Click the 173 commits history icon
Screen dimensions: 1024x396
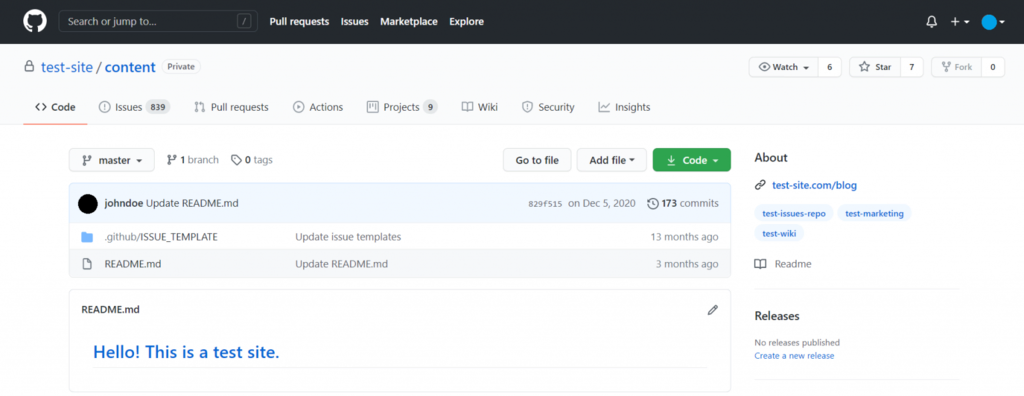(652, 203)
